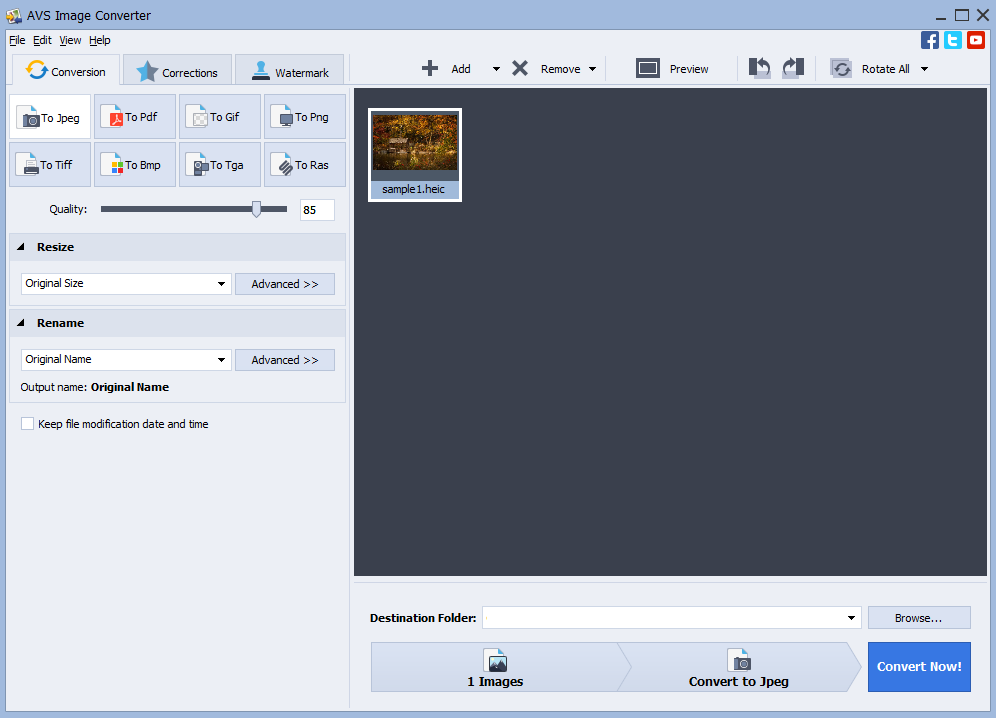996x718 pixels.
Task: Choose the To Pdf output format
Action: (135, 117)
